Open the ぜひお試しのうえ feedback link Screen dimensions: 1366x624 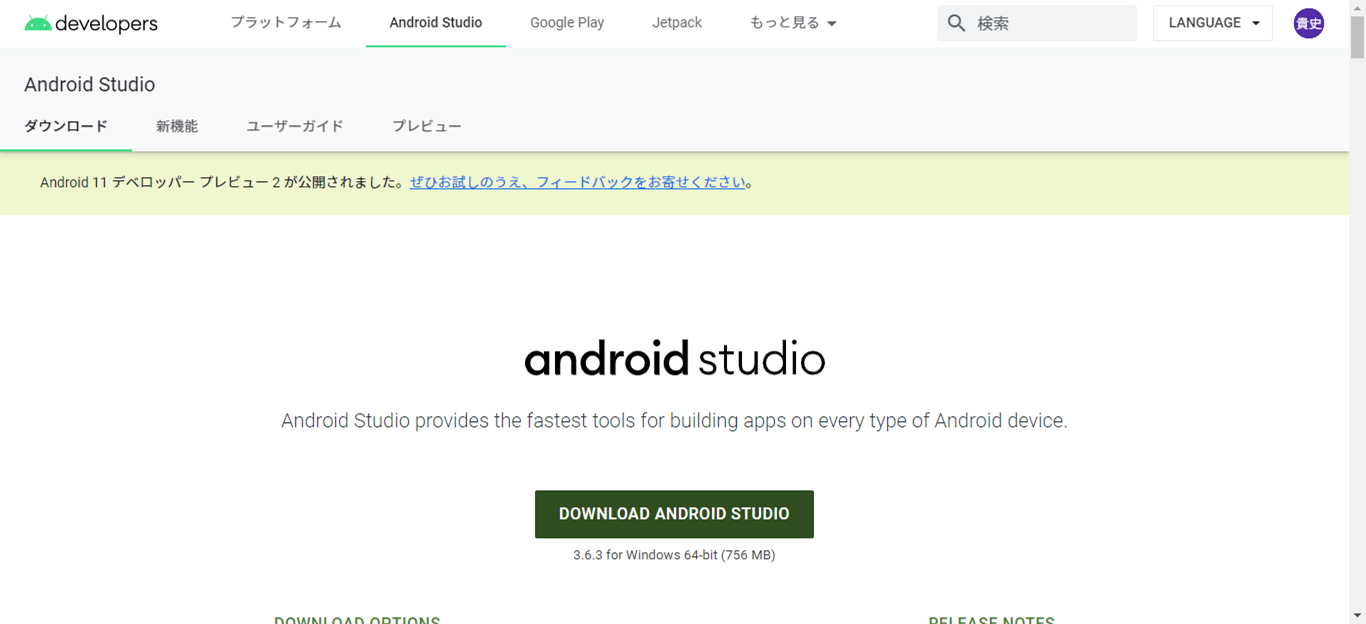[x=578, y=183]
